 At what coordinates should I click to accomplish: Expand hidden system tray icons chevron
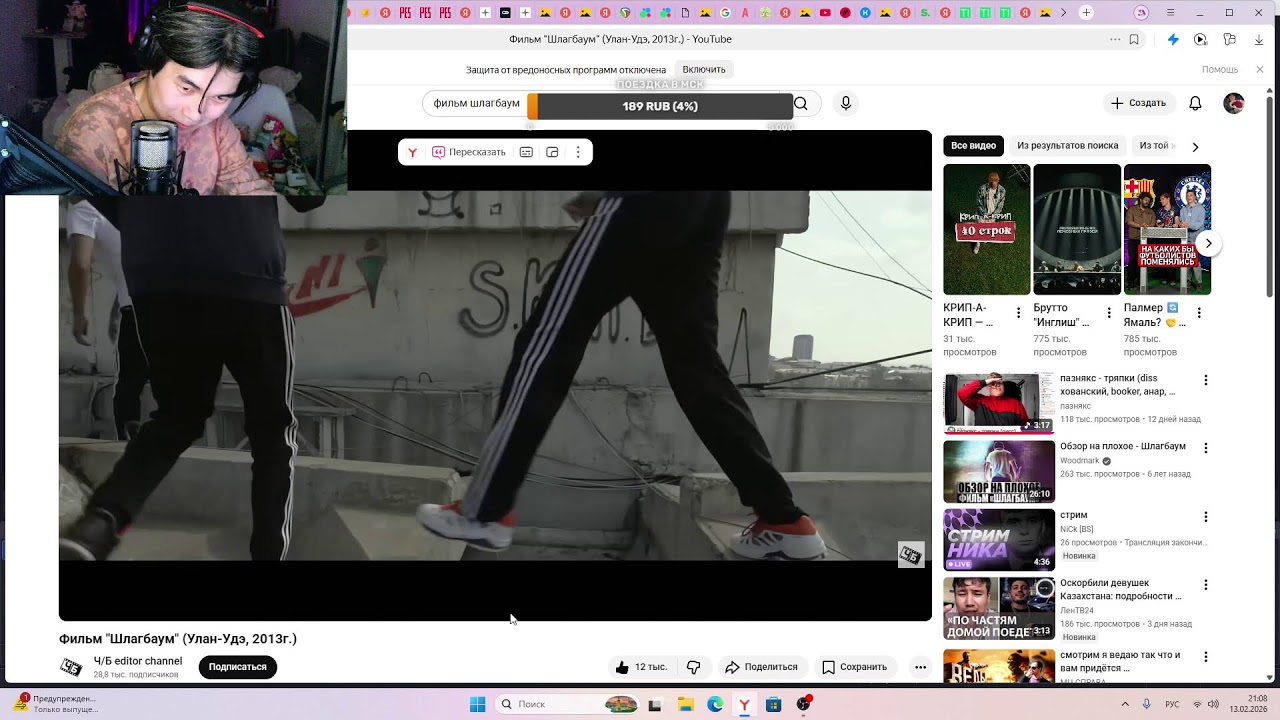point(1125,704)
